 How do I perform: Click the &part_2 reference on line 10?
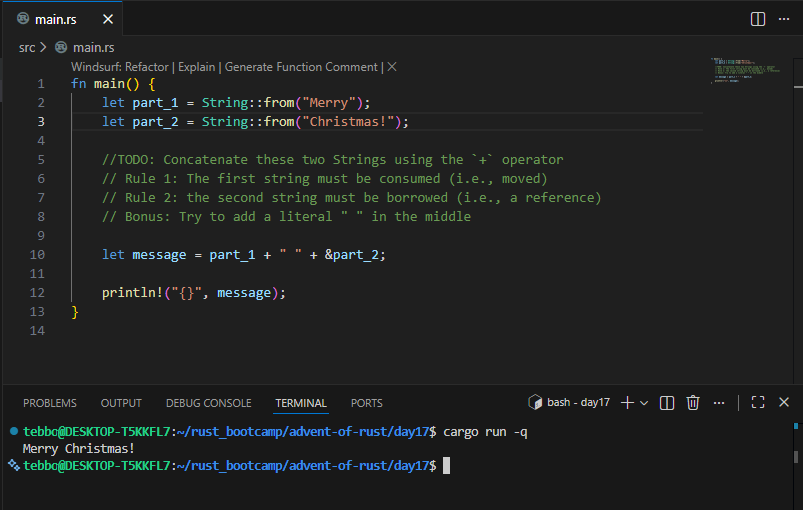tap(354, 255)
